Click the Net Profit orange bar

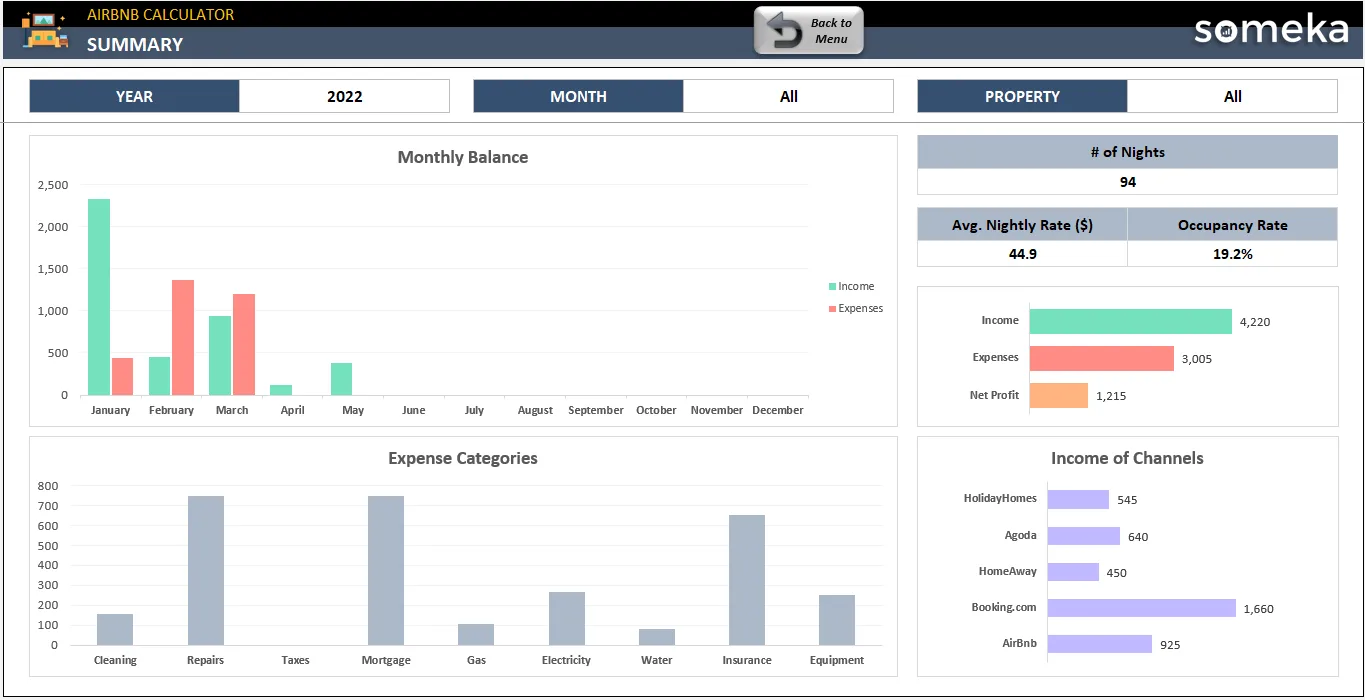[x=1059, y=395]
